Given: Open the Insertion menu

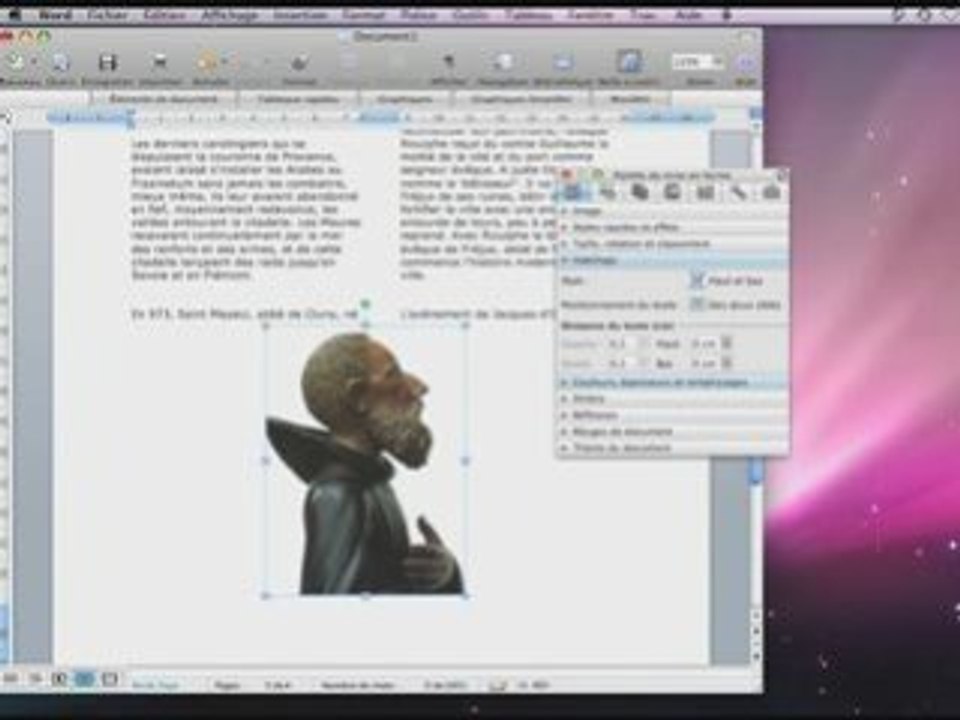Looking at the screenshot, I should [299, 15].
